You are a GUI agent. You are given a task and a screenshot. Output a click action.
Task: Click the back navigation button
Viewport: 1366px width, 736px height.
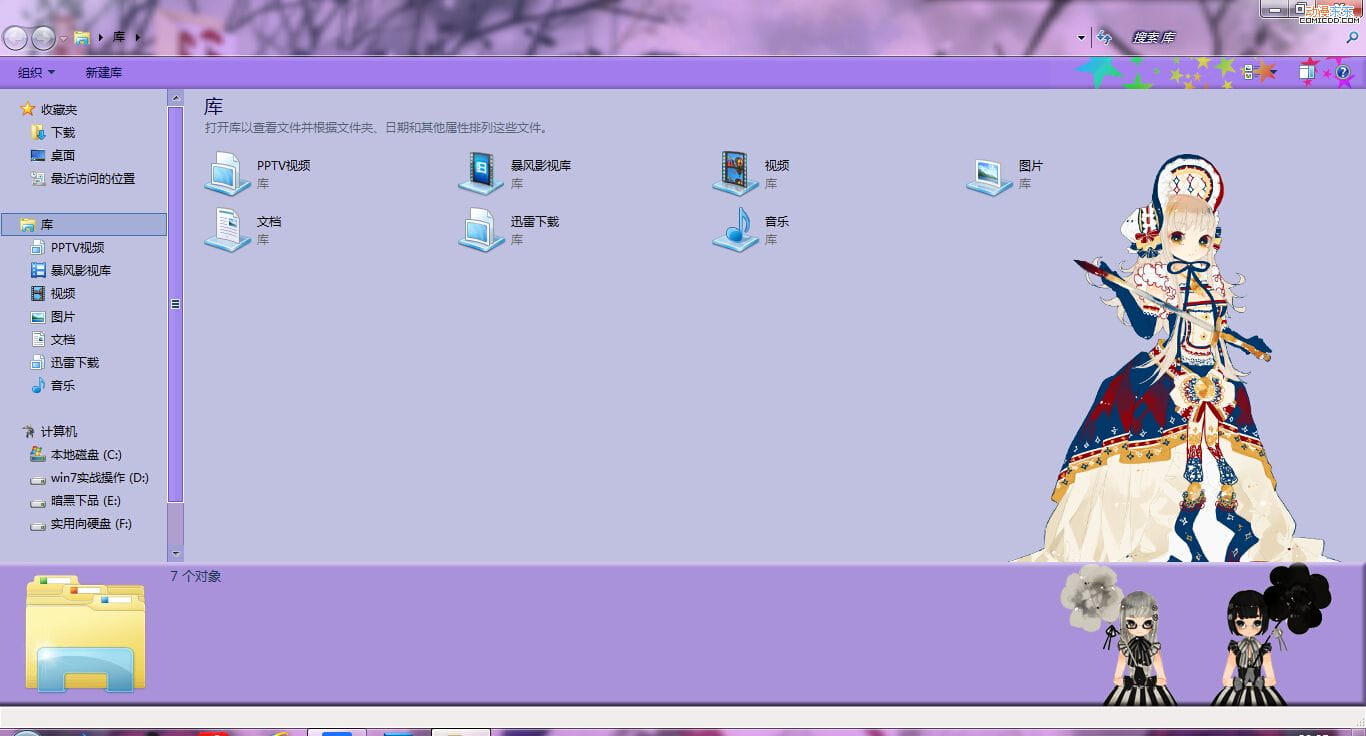[16, 37]
